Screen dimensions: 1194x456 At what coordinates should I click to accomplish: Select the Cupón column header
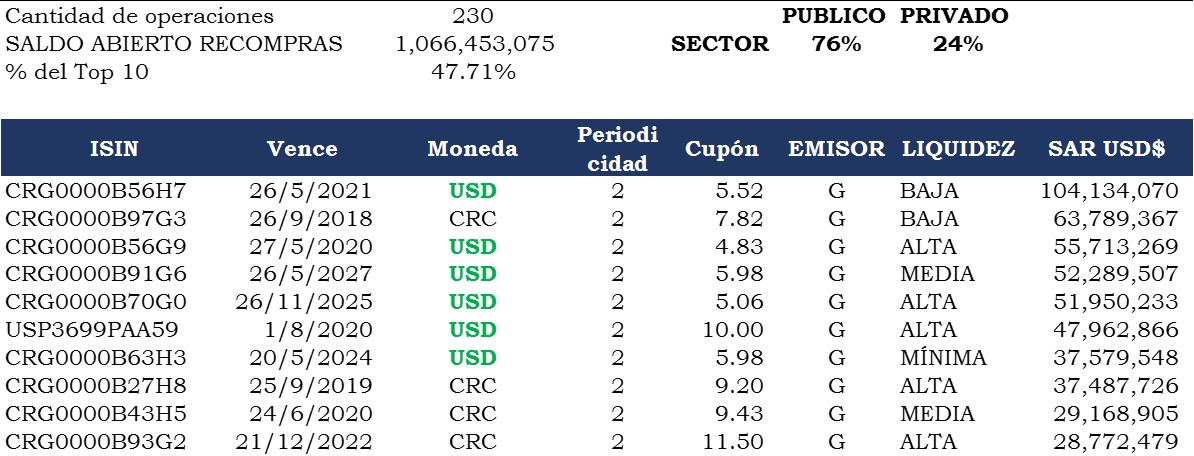point(721,149)
